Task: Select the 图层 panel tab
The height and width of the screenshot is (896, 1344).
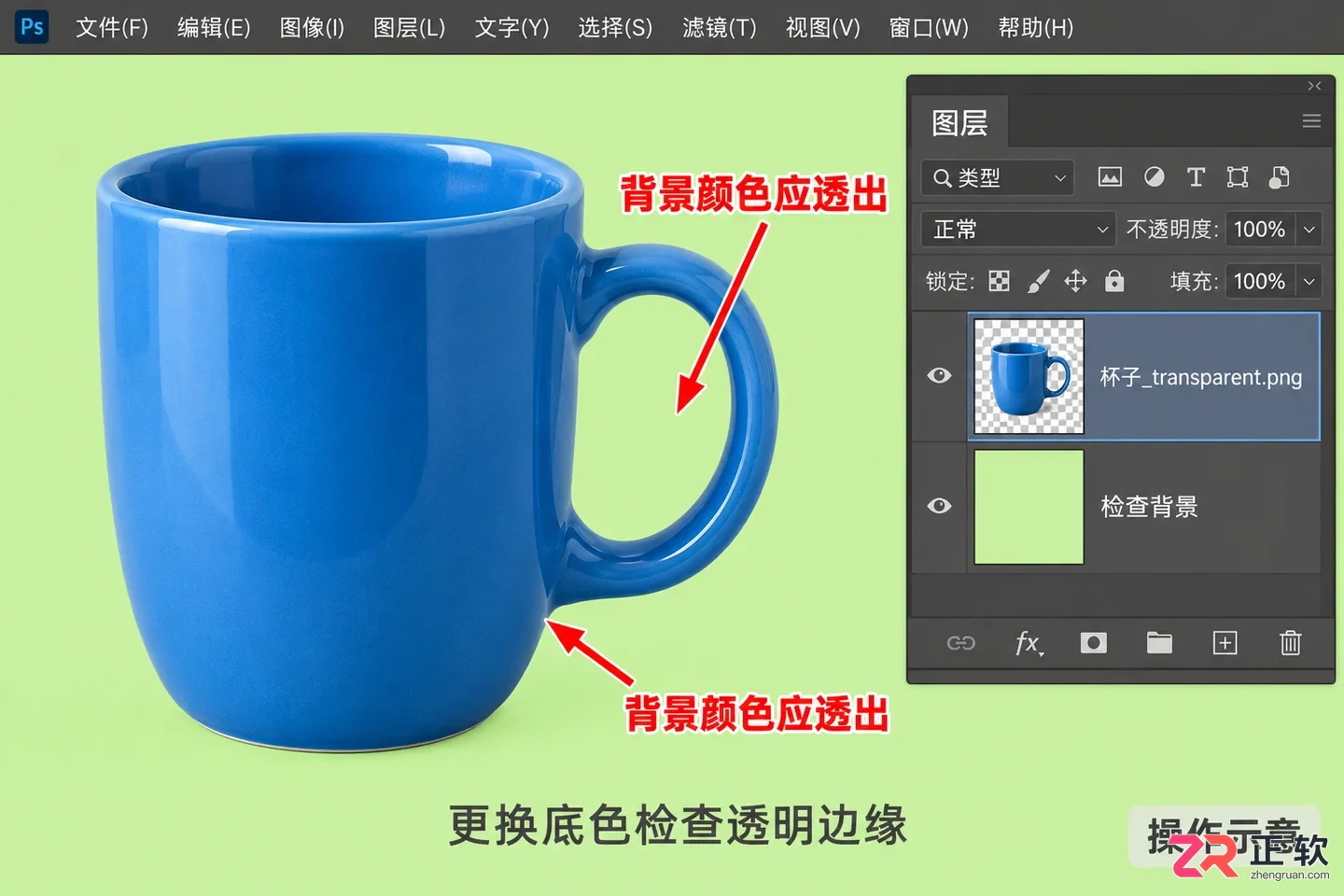Action: coord(959,122)
